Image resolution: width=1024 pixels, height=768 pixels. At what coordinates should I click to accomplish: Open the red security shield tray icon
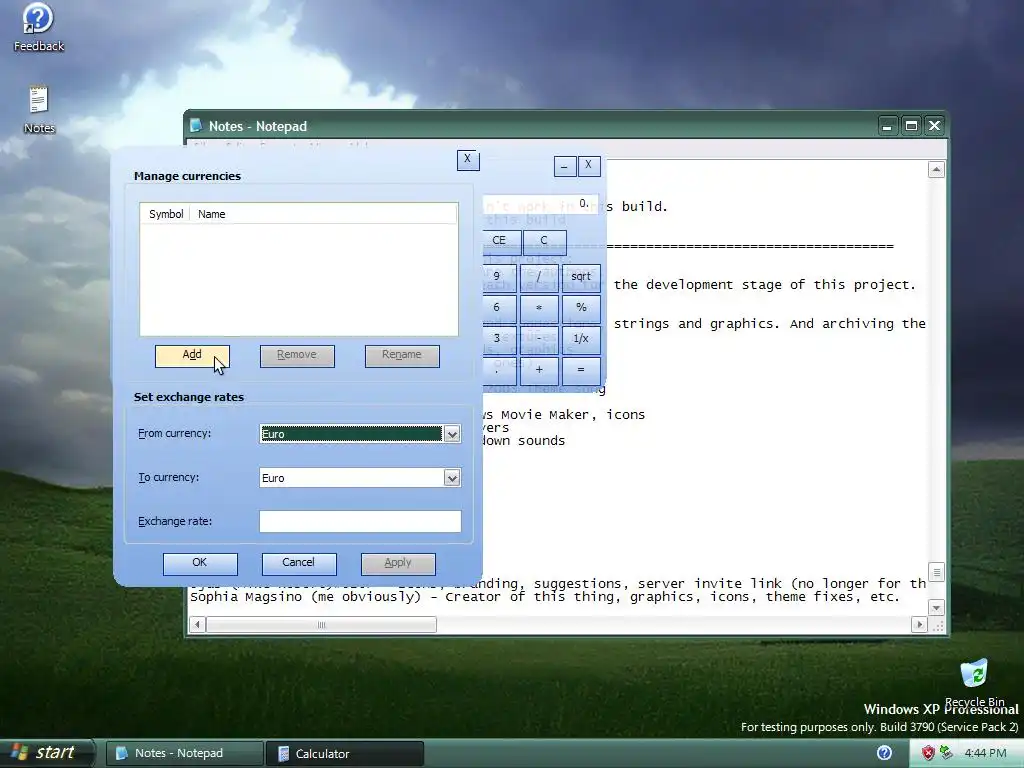coord(928,753)
